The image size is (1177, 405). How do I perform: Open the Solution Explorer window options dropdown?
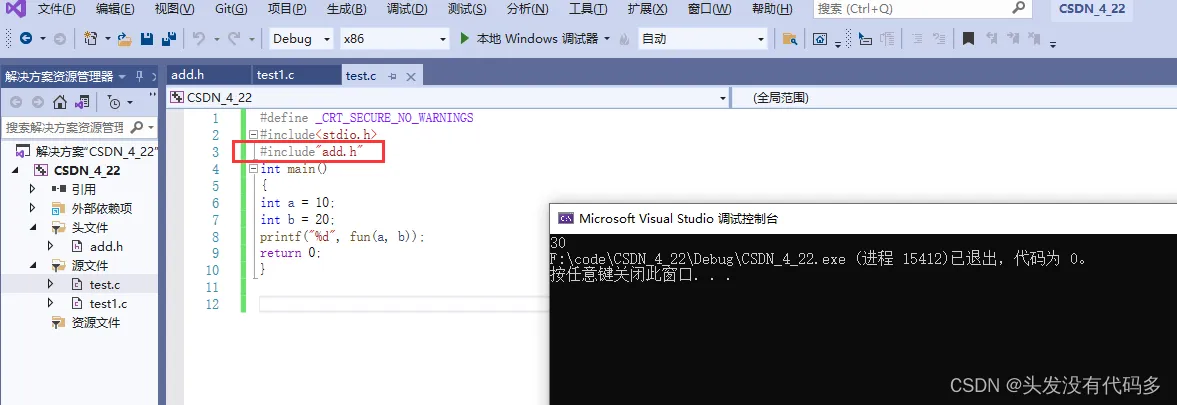pos(122,76)
